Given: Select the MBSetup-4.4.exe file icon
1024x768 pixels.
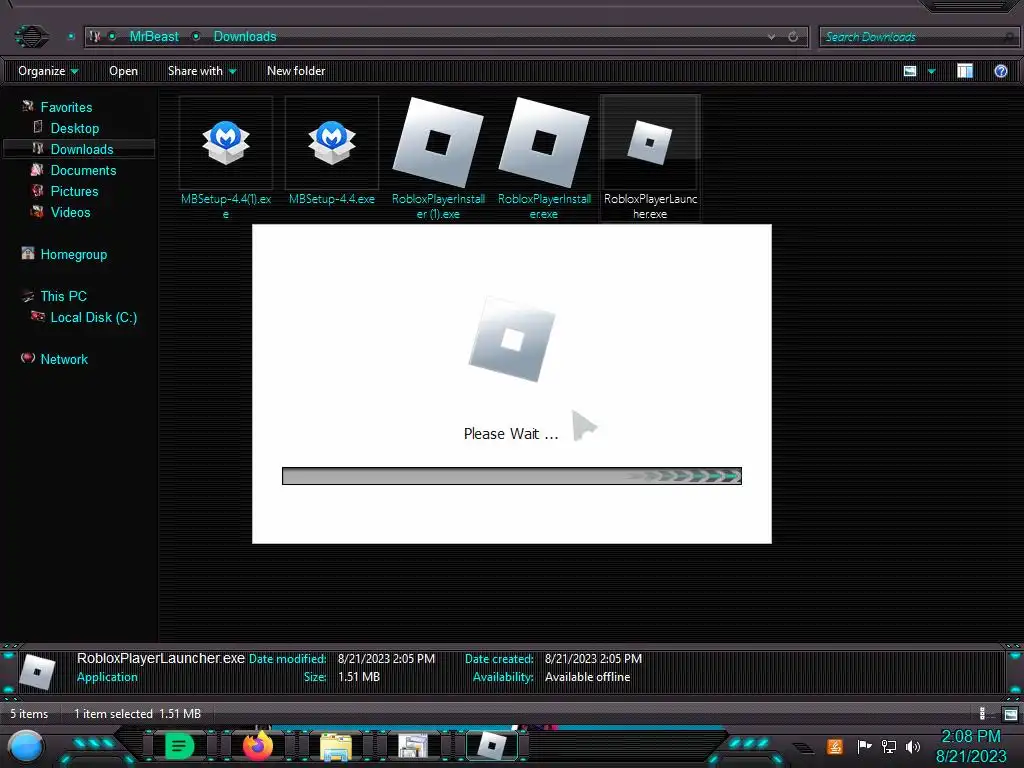Looking at the screenshot, I should coord(332,142).
